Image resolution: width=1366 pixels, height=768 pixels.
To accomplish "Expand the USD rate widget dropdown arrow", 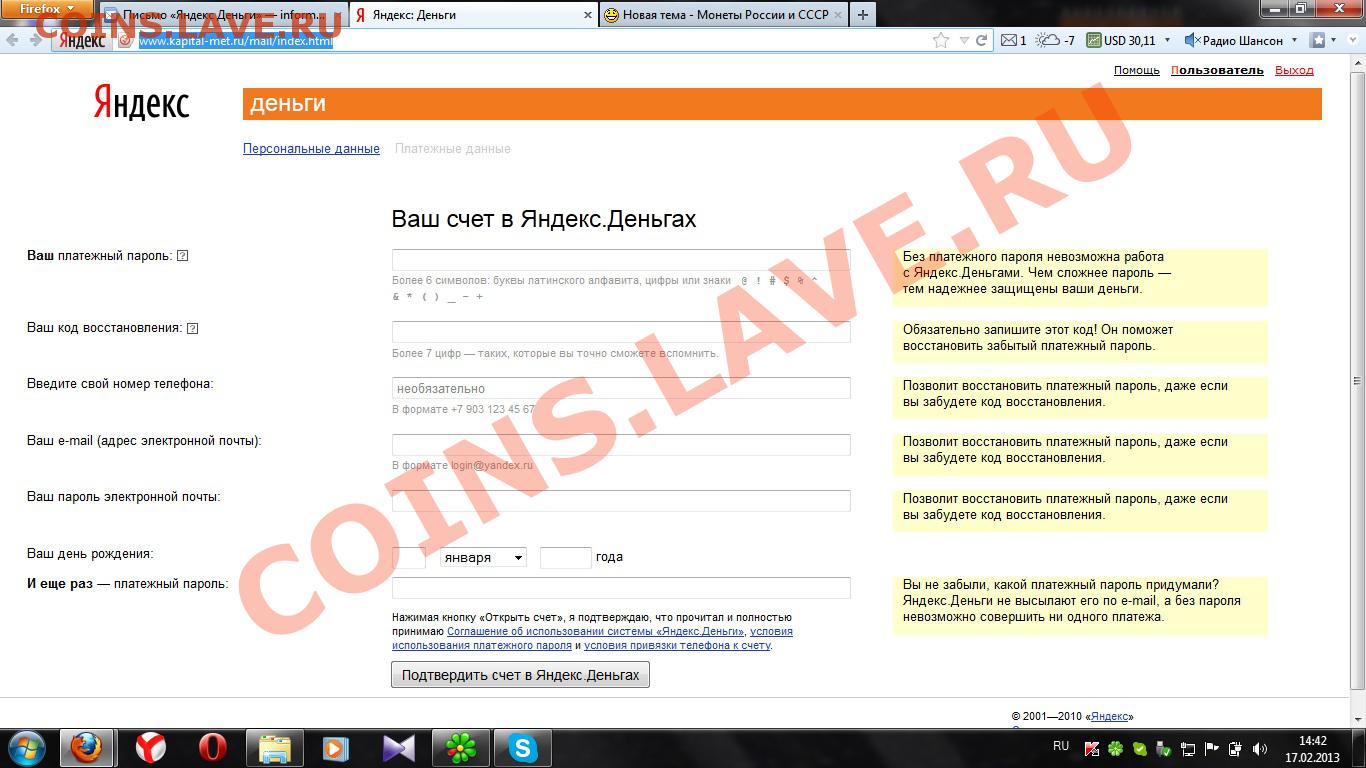I will click(x=1167, y=41).
